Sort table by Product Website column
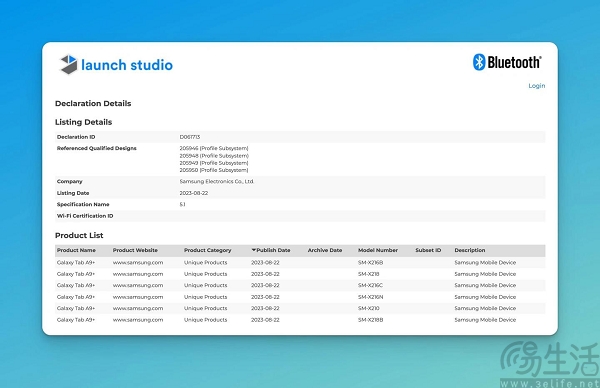600x388 pixels. click(x=135, y=250)
